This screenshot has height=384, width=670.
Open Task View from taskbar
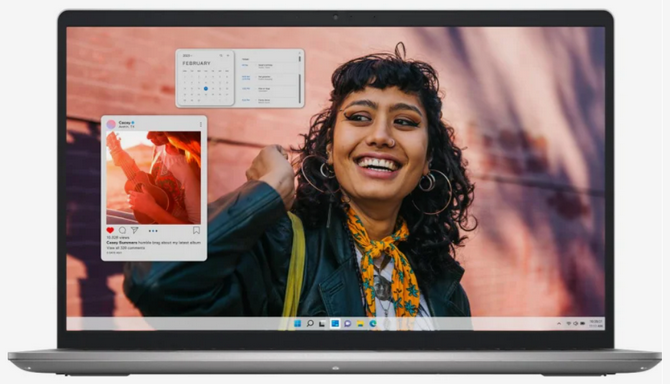click(x=323, y=324)
